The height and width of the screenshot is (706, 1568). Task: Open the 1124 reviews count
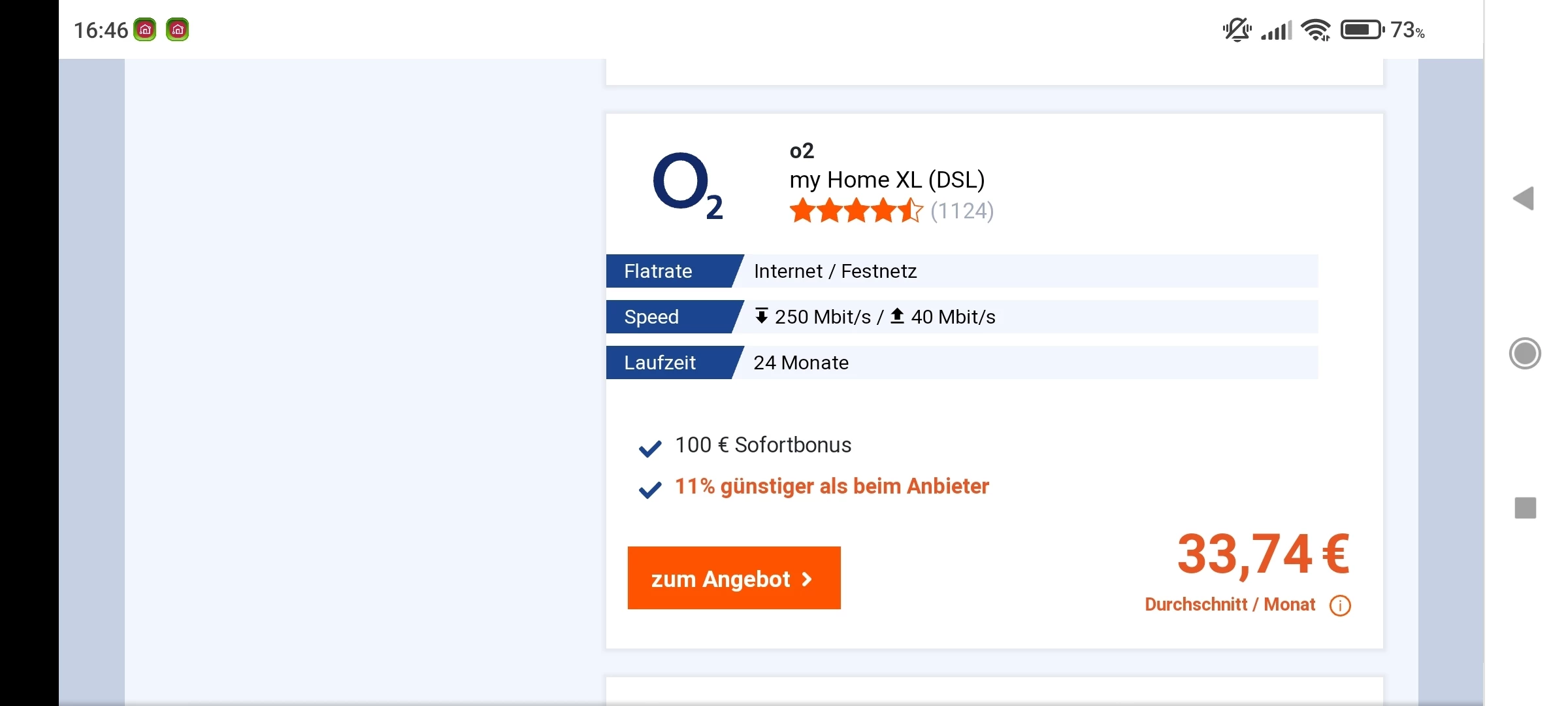[962, 211]
